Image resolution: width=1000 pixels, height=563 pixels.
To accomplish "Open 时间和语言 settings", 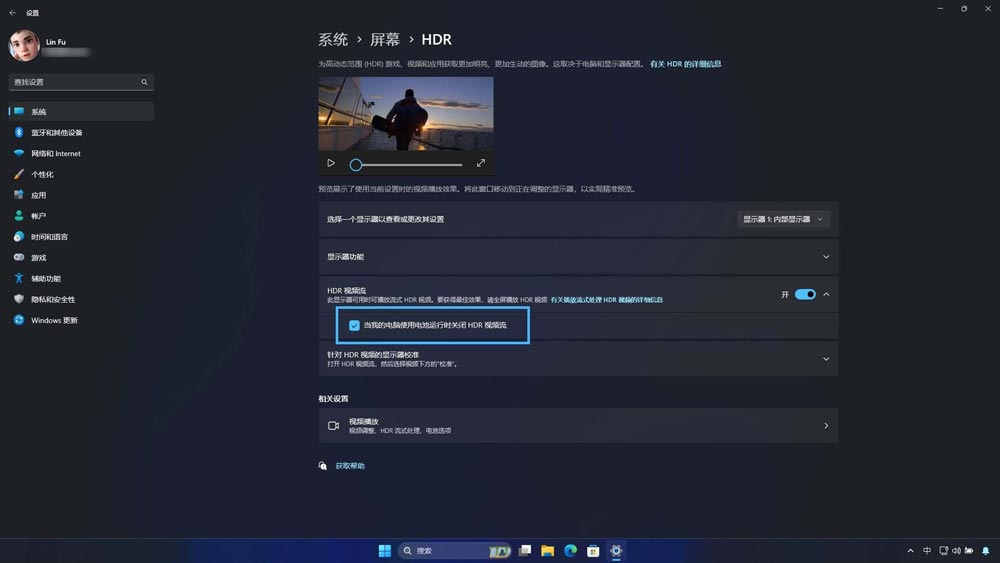I will (81, 237).
